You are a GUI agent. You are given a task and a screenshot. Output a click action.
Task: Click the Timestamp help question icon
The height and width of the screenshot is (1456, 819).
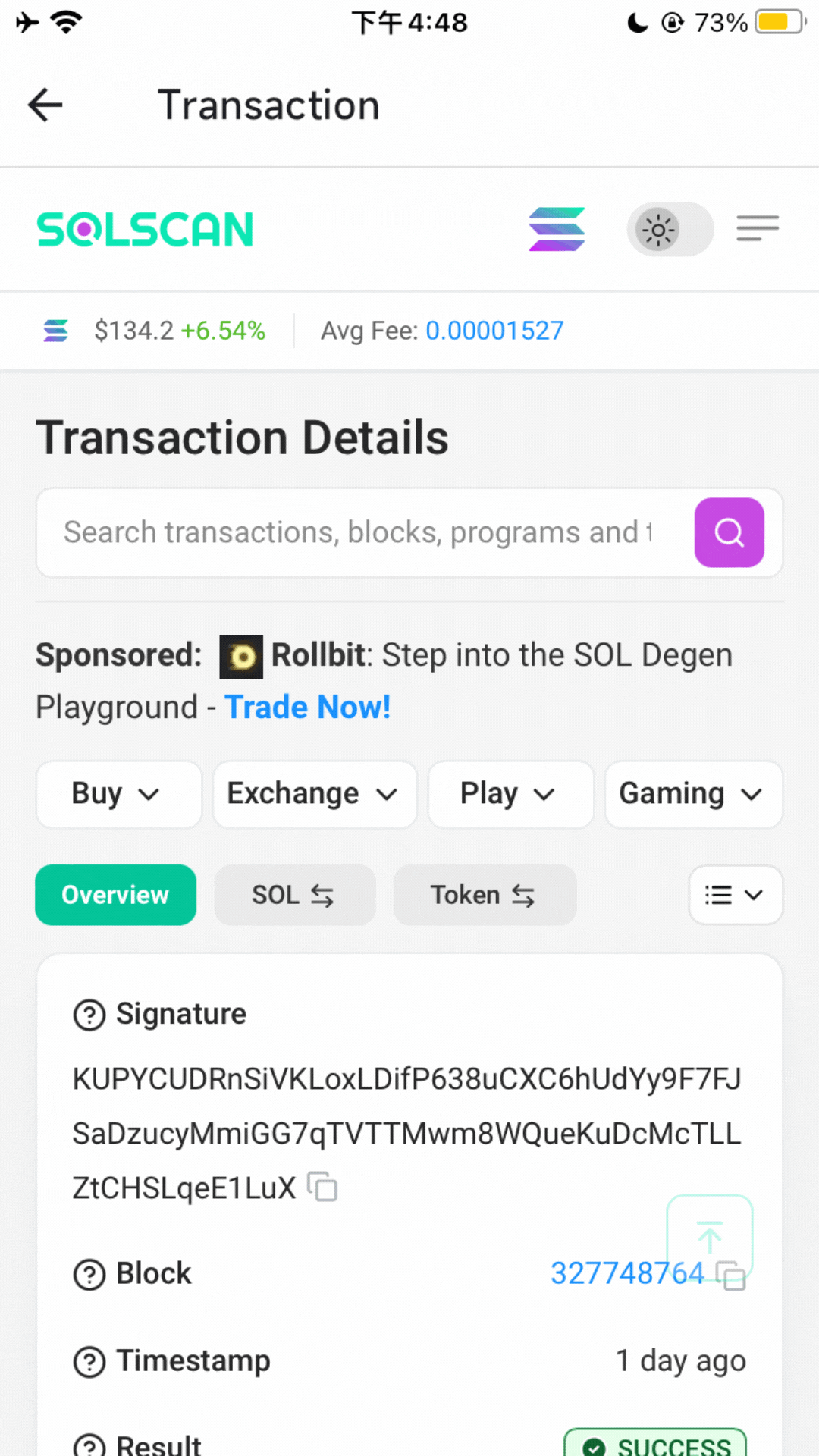[x=89, y=1362]
